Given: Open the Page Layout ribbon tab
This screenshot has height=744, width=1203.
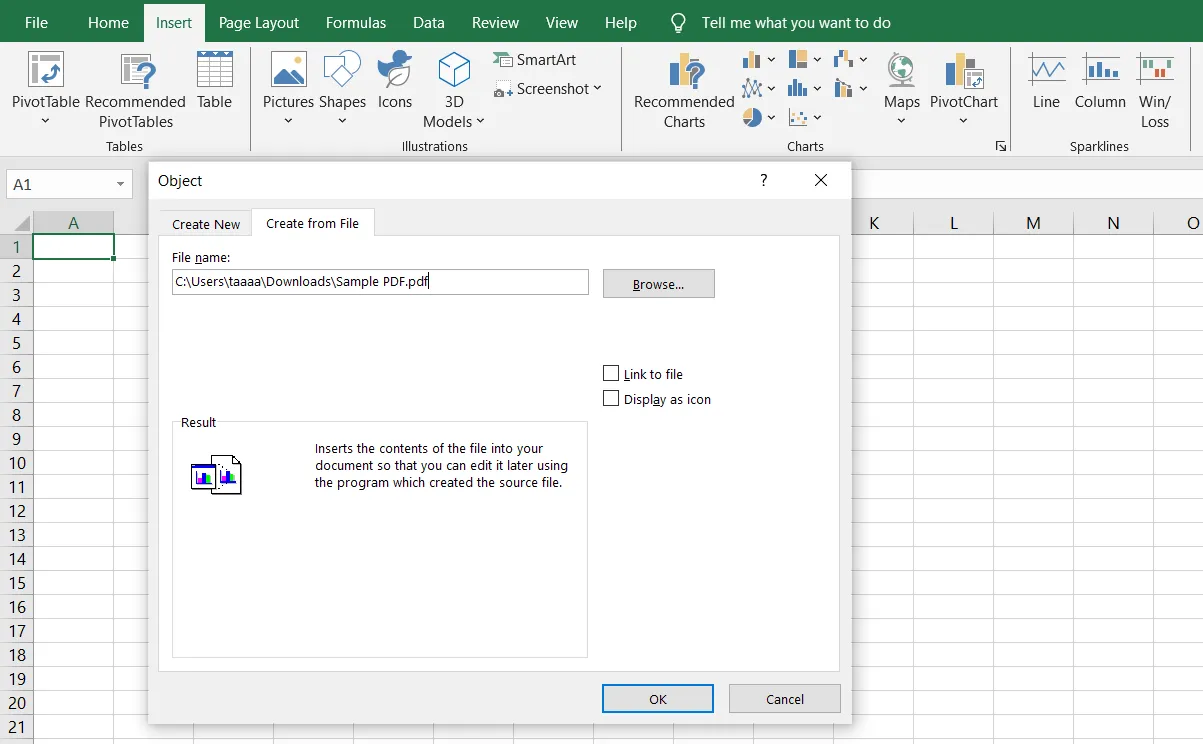Looking at the screenshot, I should [259, 22].
